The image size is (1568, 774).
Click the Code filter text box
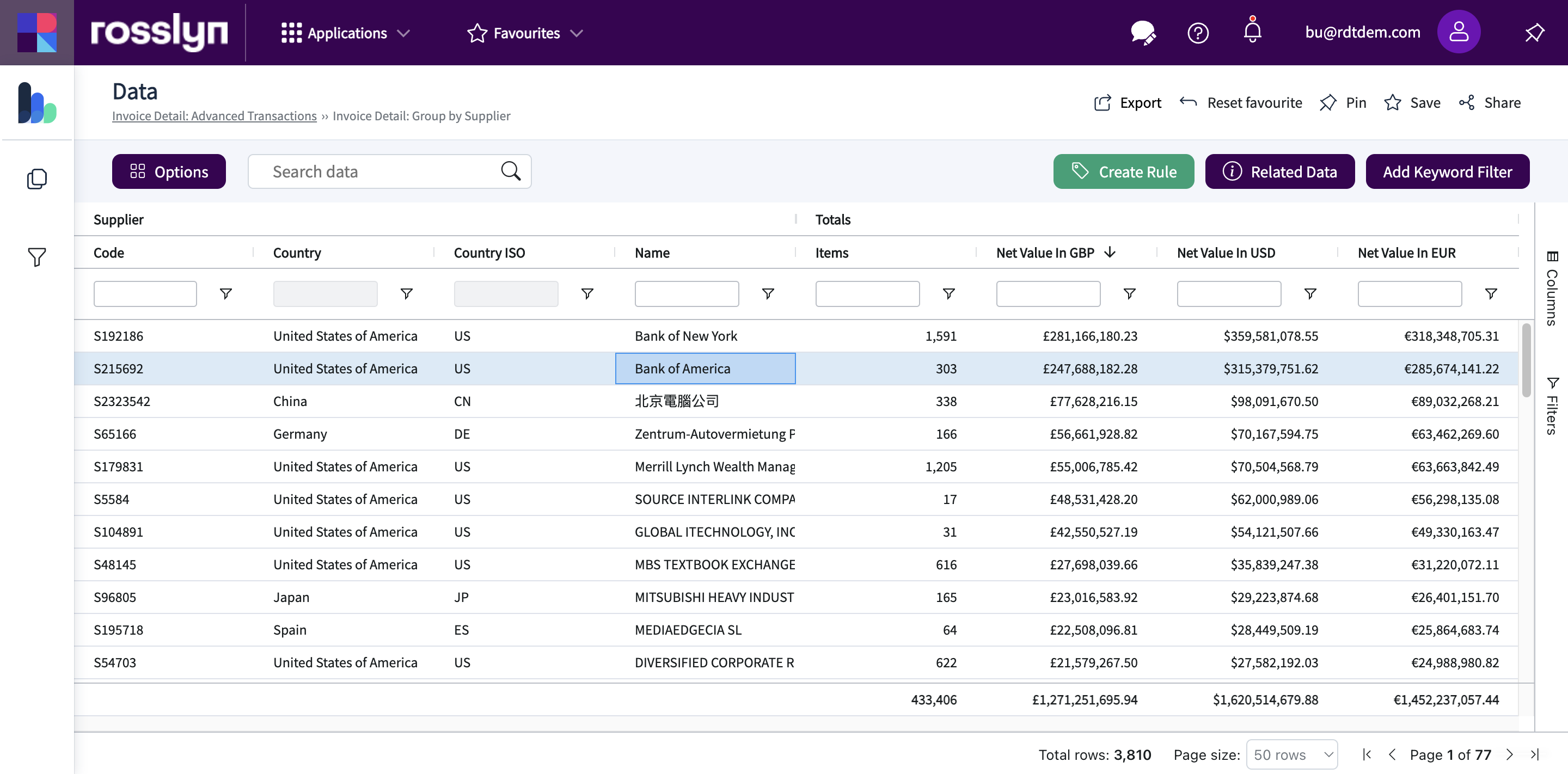145,294
